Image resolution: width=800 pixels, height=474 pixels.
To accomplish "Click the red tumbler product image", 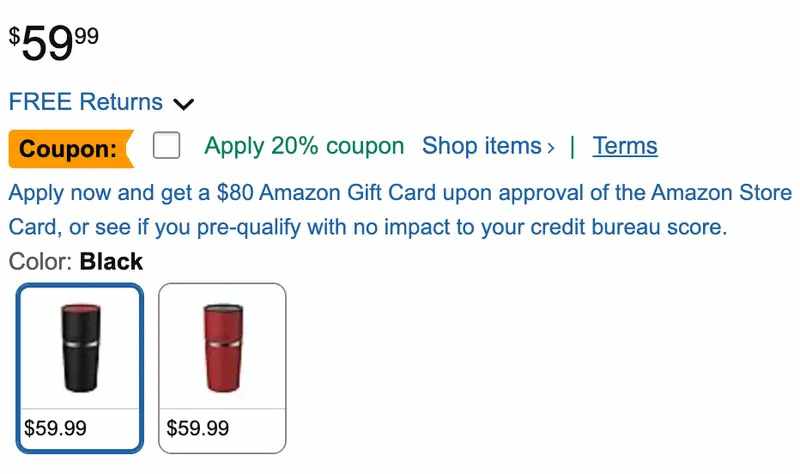I will pos(222,346).
